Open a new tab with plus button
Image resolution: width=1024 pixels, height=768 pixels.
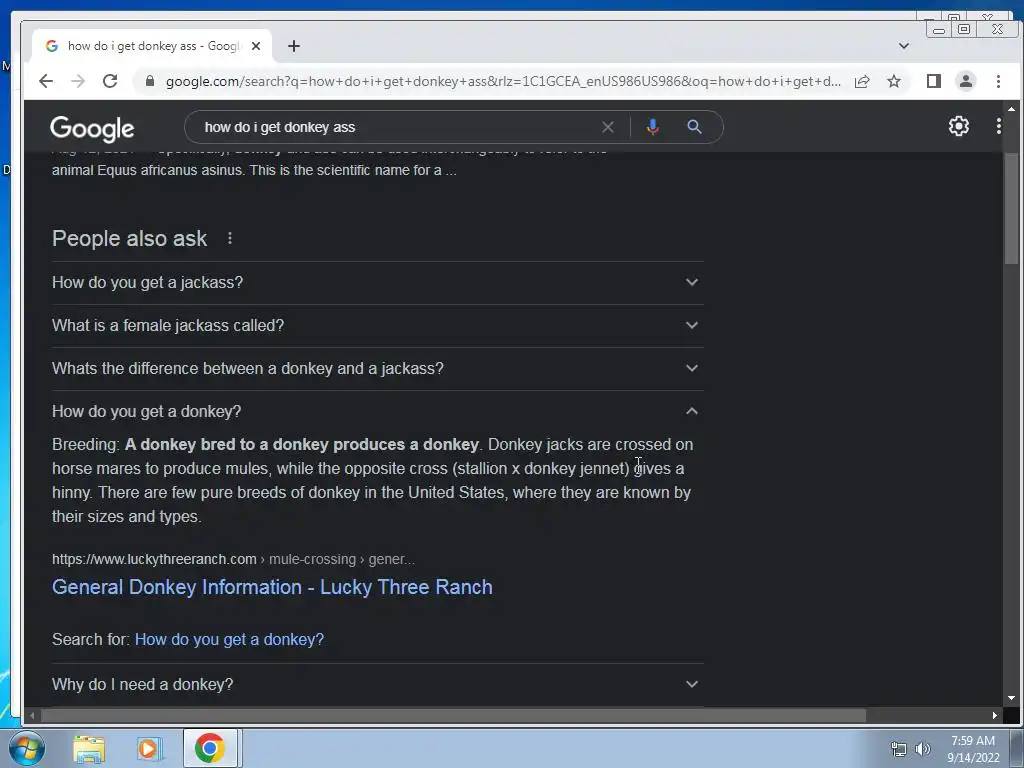click(294, 46)
